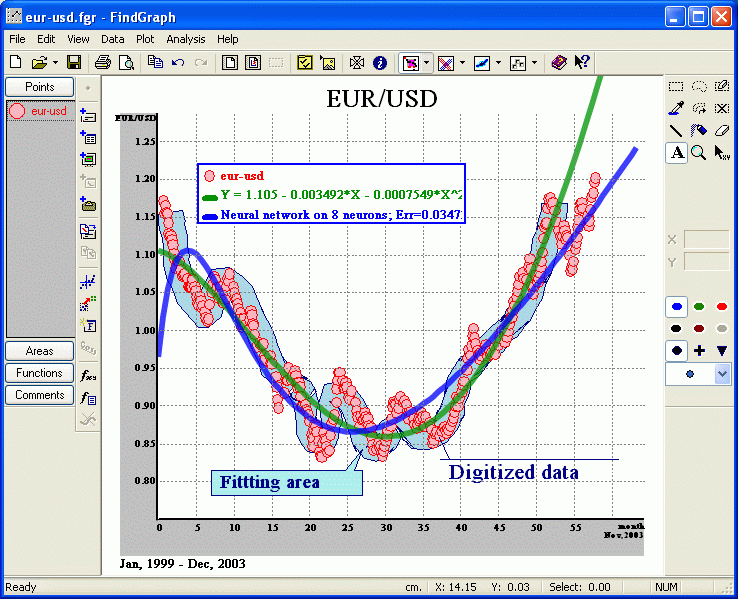Click the Areas panel button
The width and height of the screenshot is (740, 600).
pos(40,351)
